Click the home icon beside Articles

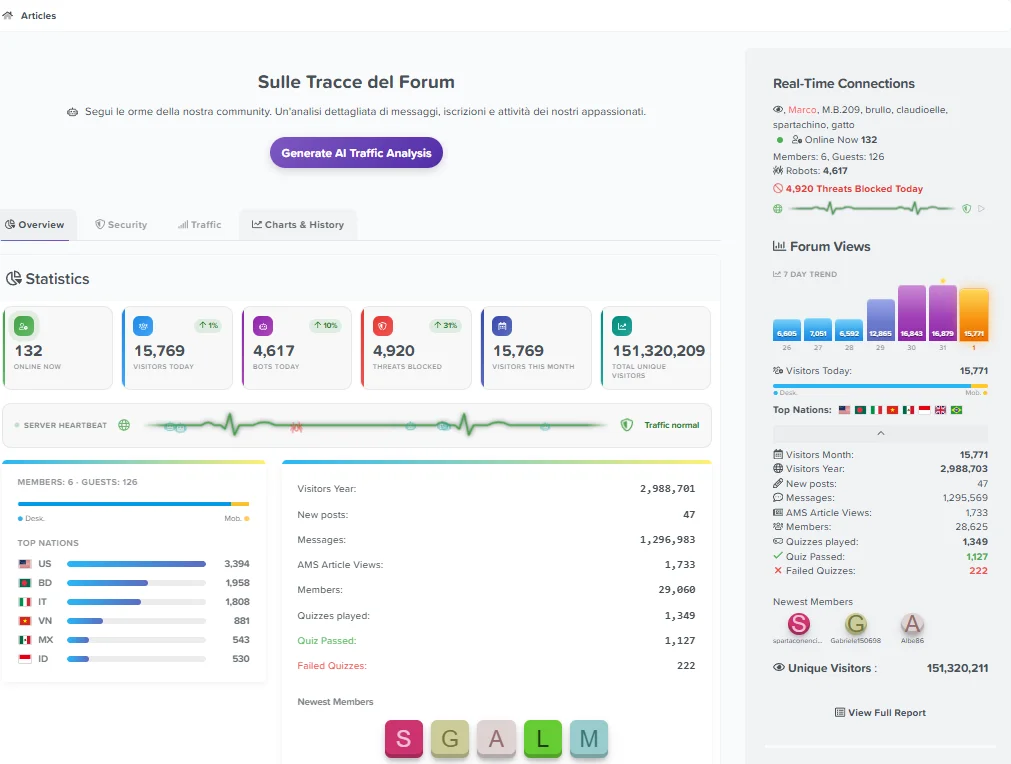[7, 15]
